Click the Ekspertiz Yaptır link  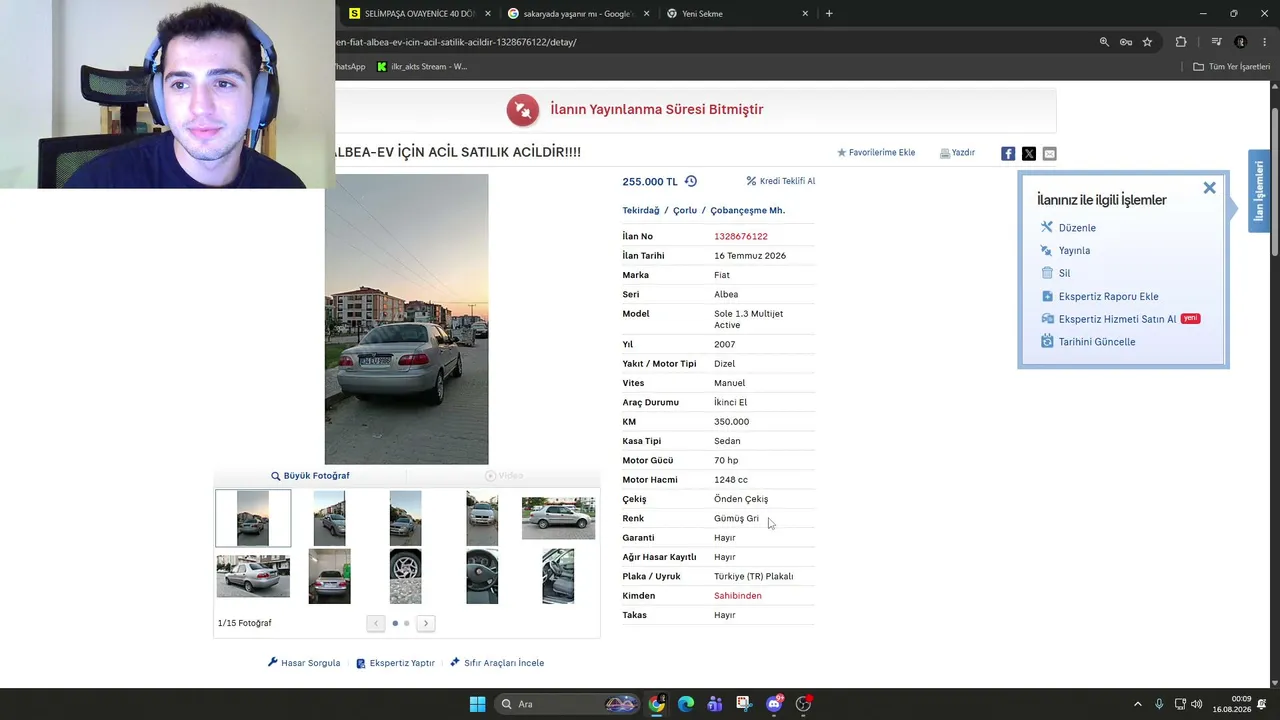395,663
